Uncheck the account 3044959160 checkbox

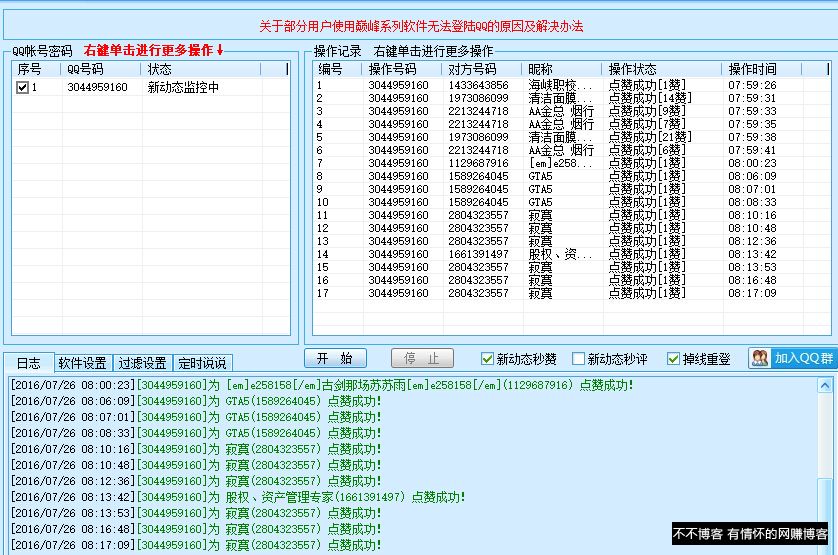[x=22, y=88]
